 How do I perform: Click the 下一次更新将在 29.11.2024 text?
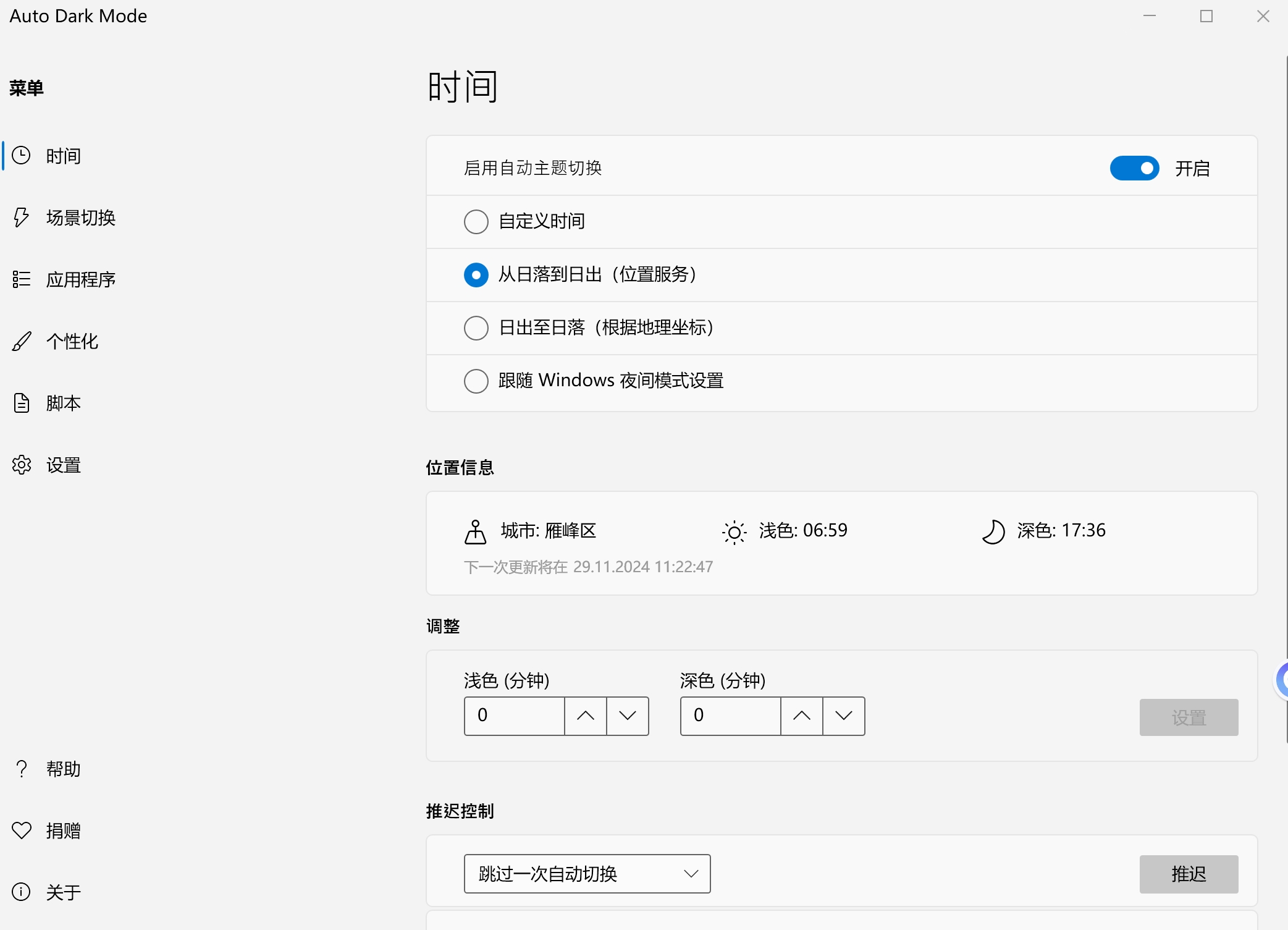tap(588, 567)
